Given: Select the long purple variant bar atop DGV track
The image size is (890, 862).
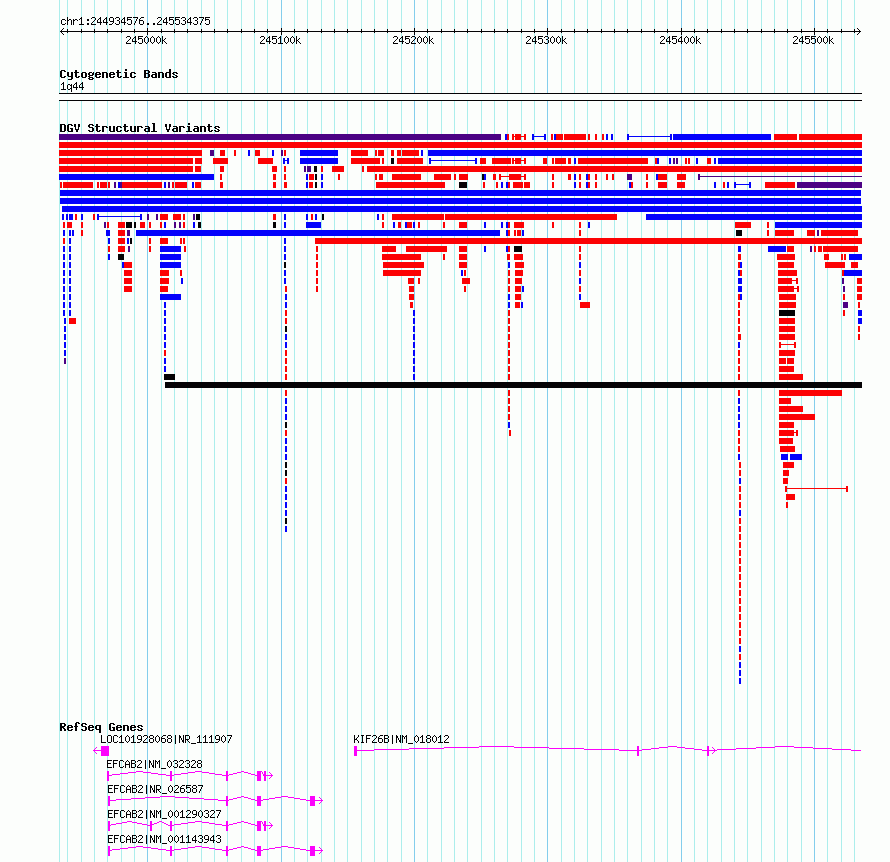Looking at the screenshot, I should click(280, 137).
